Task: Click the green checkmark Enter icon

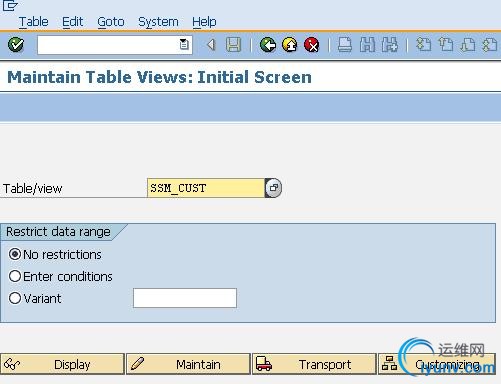Action: [x=16, y=45]
